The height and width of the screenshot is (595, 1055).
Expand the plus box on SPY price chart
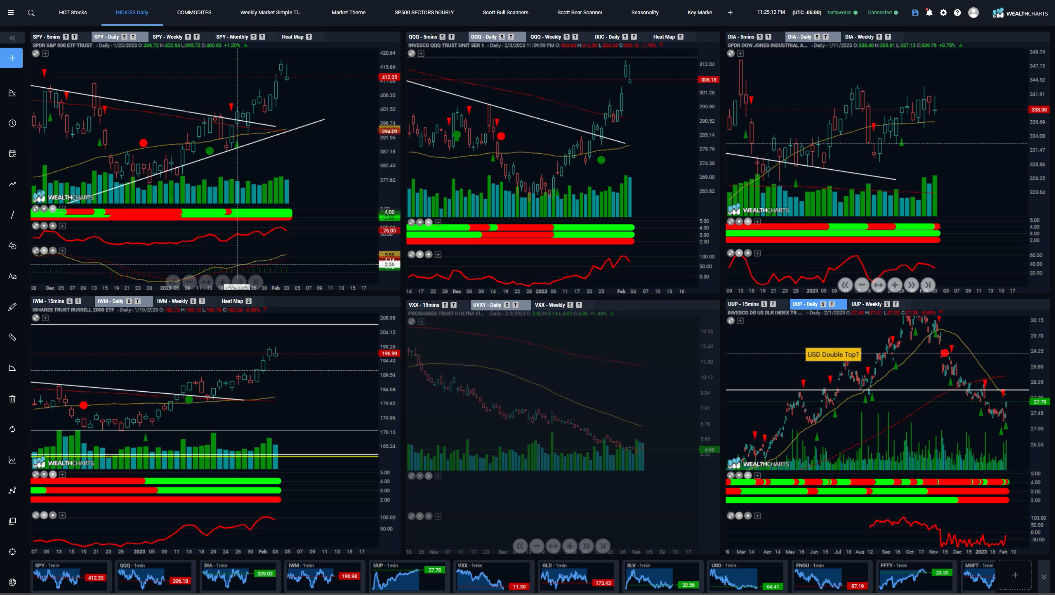pos(44,53)
